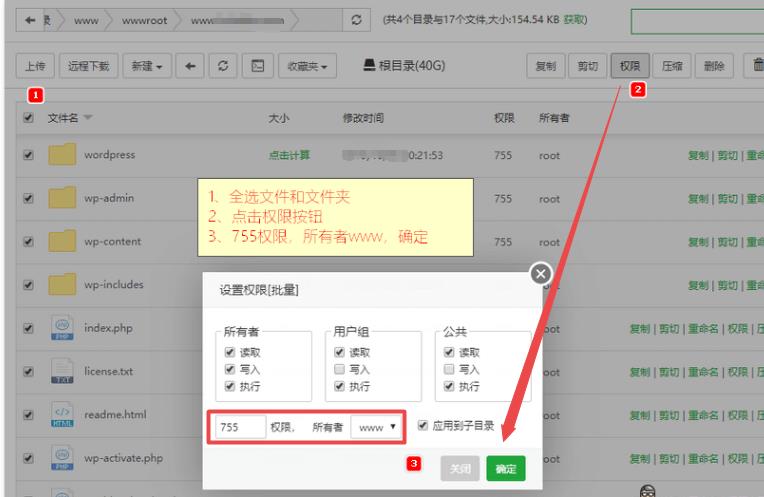Click the 剪切 (Cut) toolbar button
Viewport: 764px width, 497px height.
588,66
